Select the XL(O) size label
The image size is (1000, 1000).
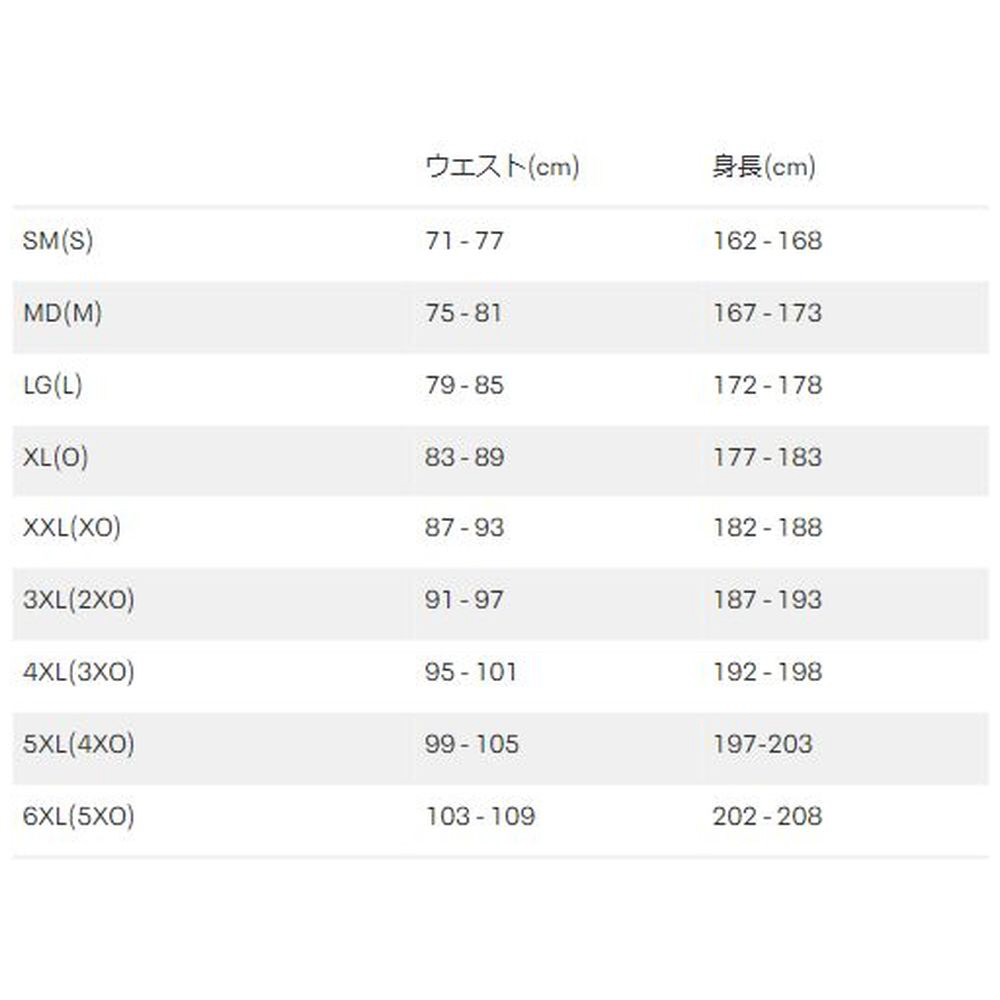pyautogui.click(x=56, y=457)
